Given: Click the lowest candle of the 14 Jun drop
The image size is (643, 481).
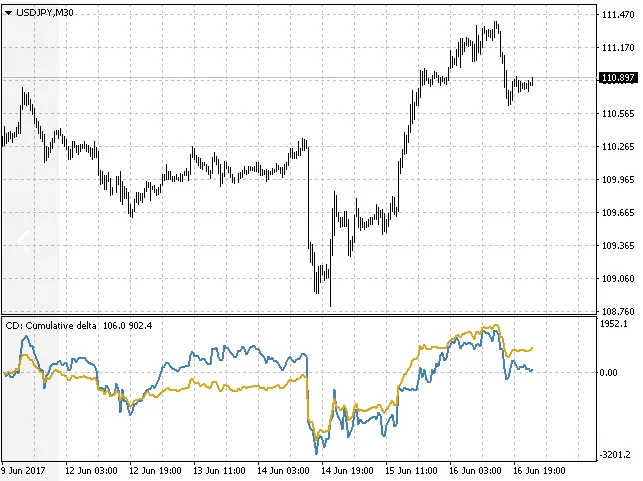Looking at the screenshot, I should click(x=330, y=295).
